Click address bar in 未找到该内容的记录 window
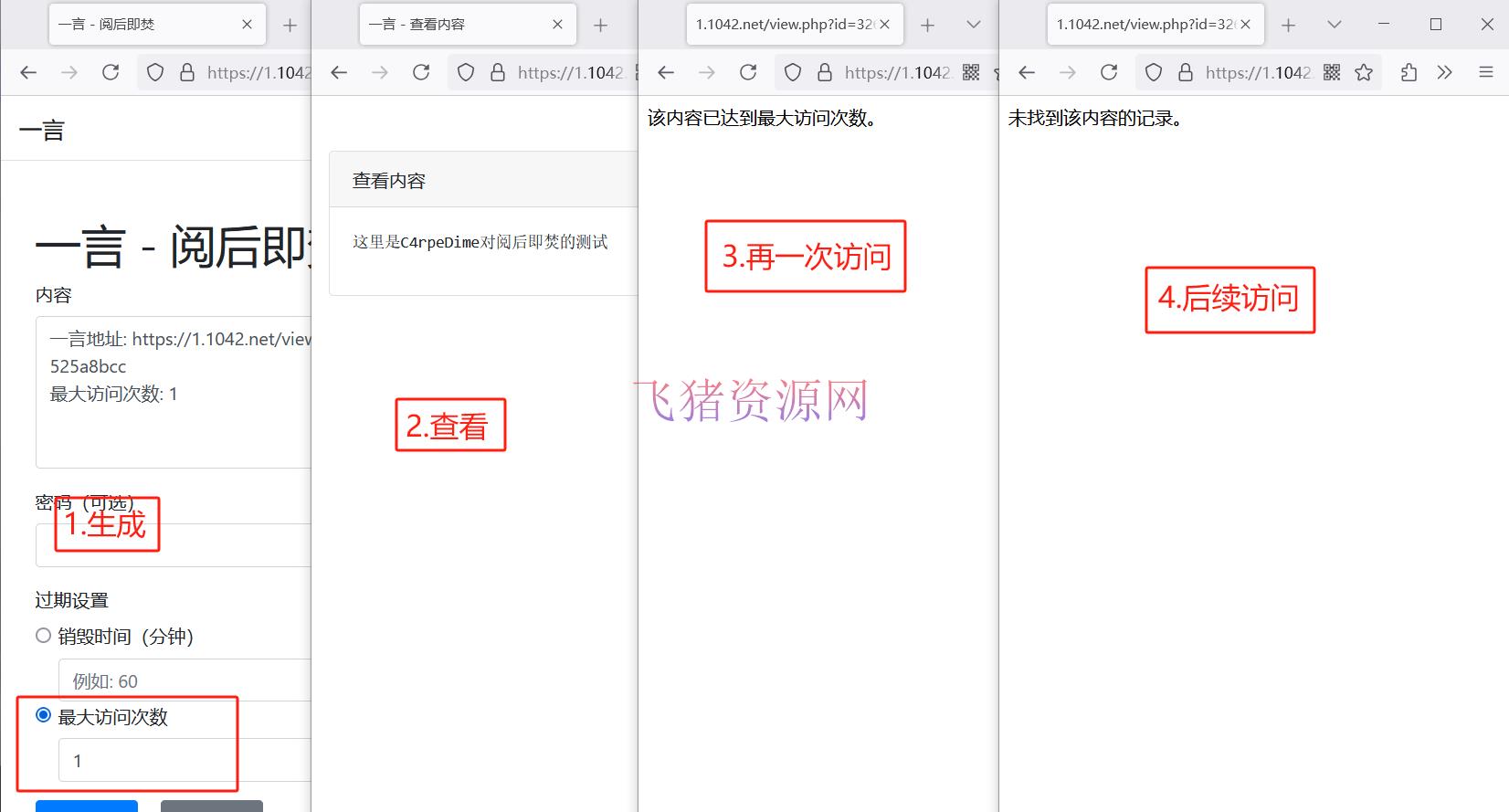This screenshot has width=1509, height=812. point(1258,72)
